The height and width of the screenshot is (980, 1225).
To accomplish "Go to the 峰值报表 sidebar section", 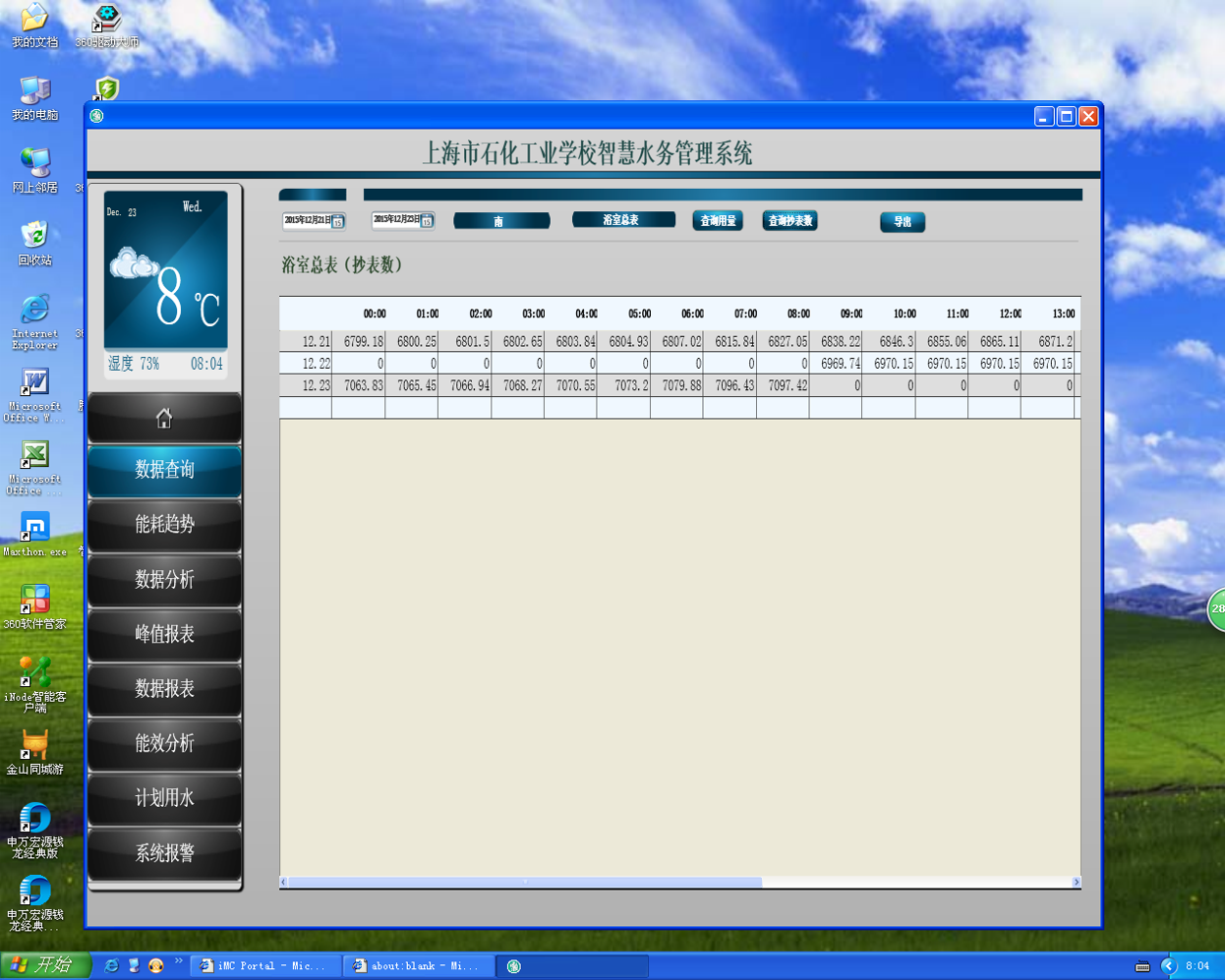I will [164, 635].
